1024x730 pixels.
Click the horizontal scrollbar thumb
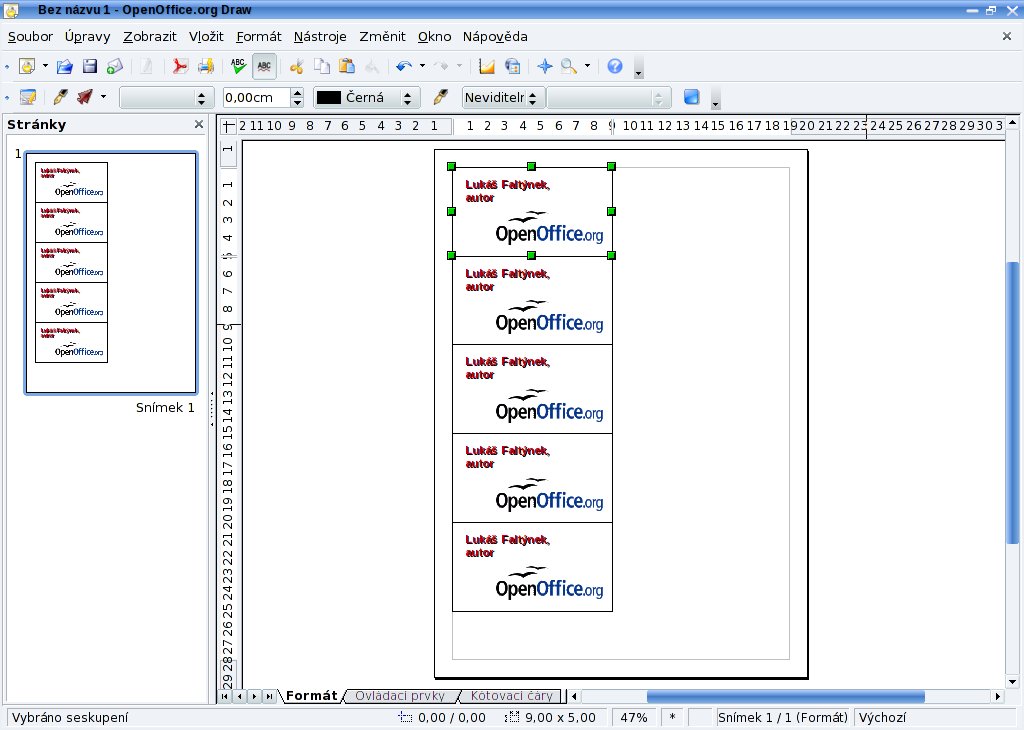click(786, 697)
